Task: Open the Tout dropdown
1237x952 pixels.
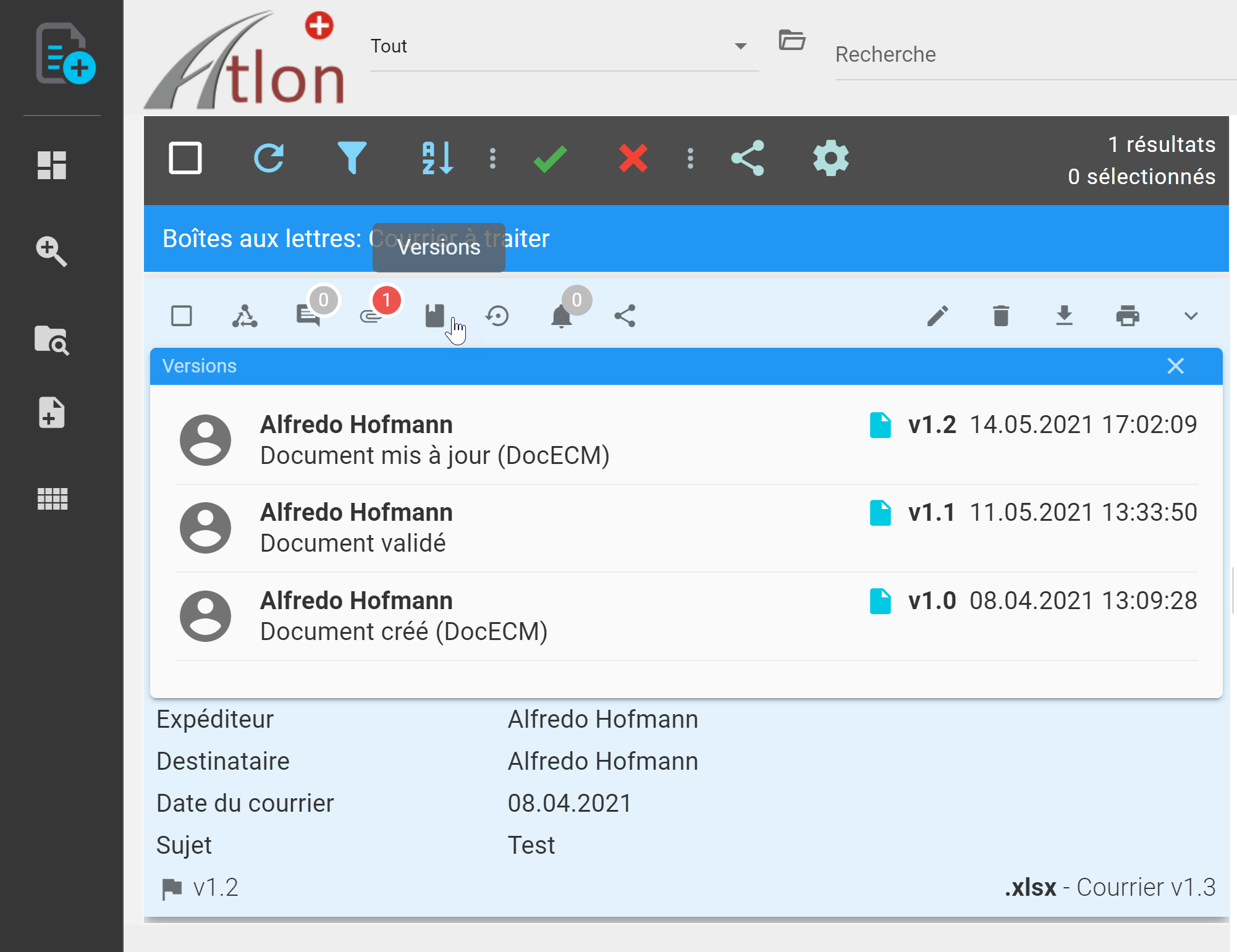Action: [x=564, y=46]
